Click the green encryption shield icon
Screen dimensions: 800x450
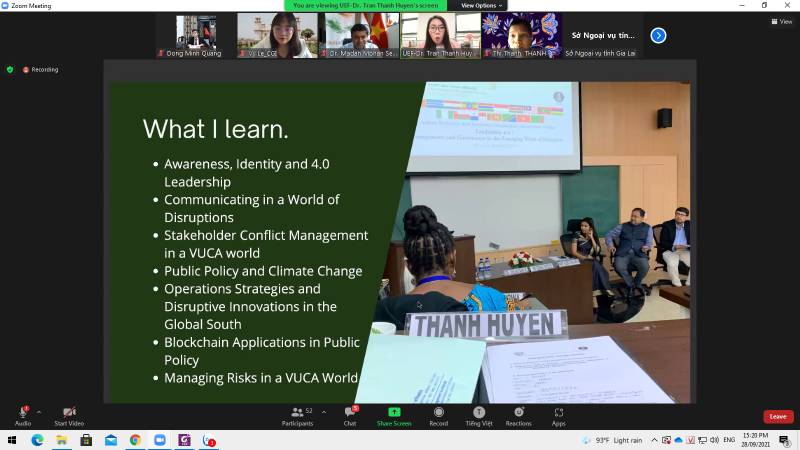(10, 69)
